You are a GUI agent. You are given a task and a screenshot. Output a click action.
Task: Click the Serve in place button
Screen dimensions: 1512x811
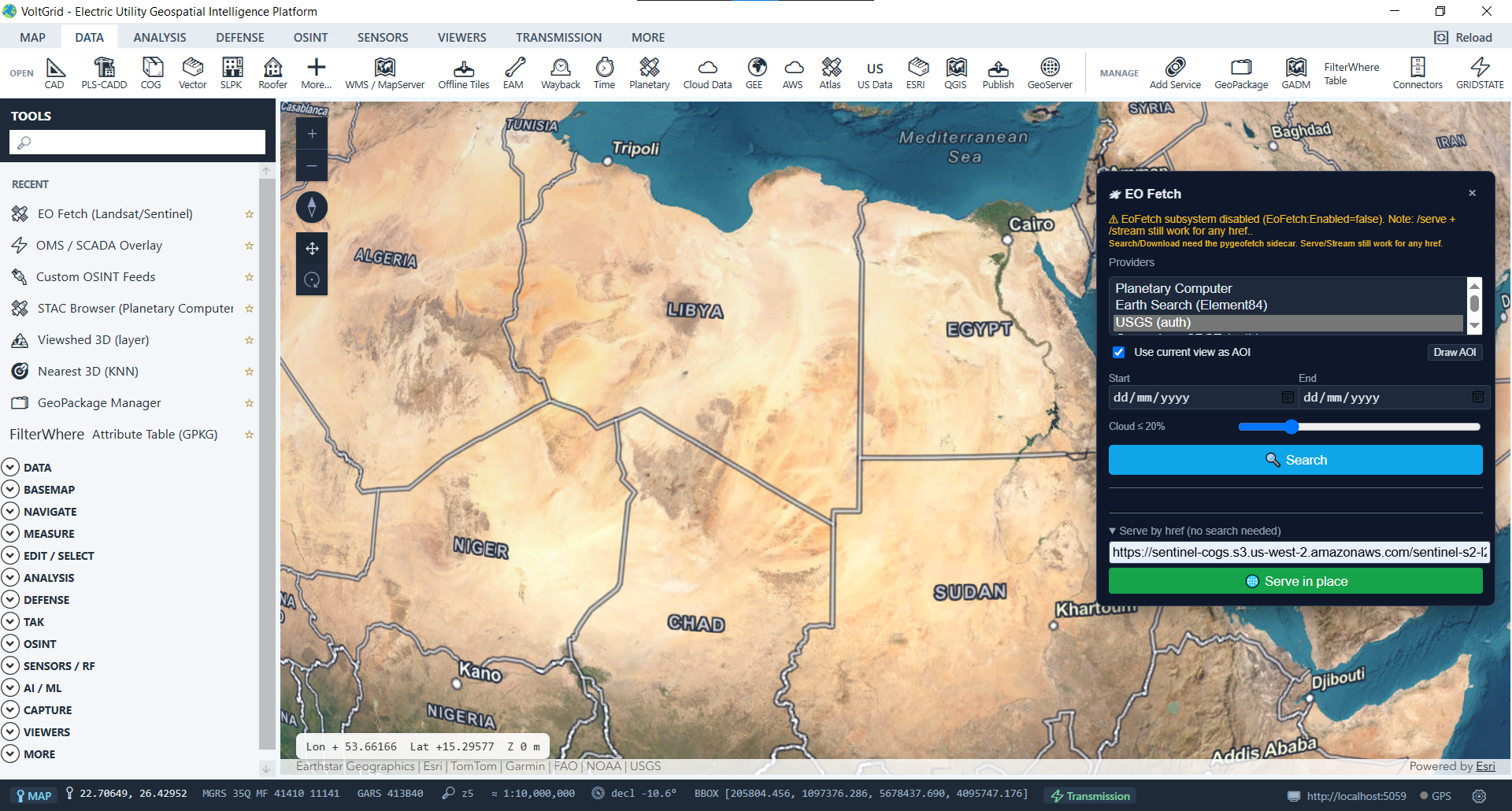1295,581
